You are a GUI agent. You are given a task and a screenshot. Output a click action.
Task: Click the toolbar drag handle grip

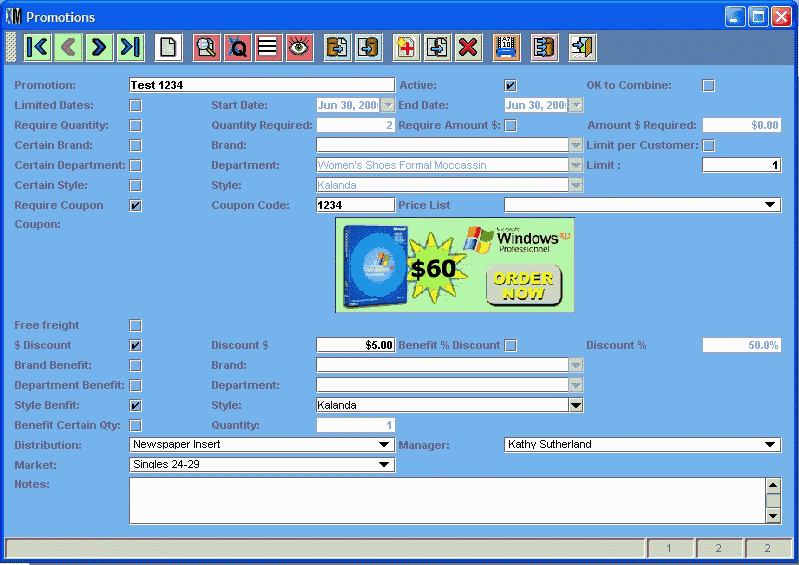[11, 47]
